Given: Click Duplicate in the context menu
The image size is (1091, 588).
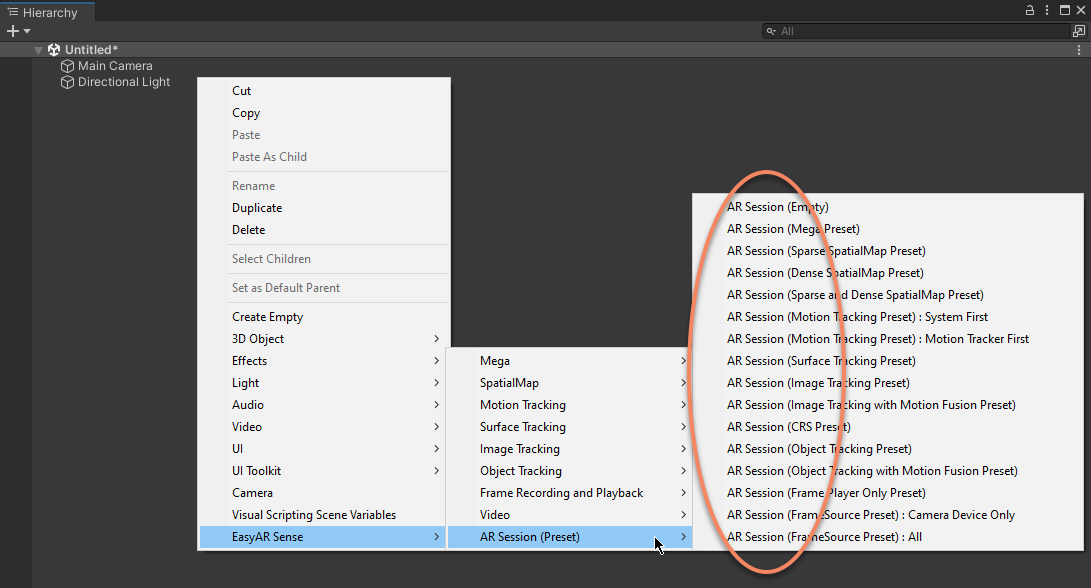Looking at the screenshot, I should (257, 208).
